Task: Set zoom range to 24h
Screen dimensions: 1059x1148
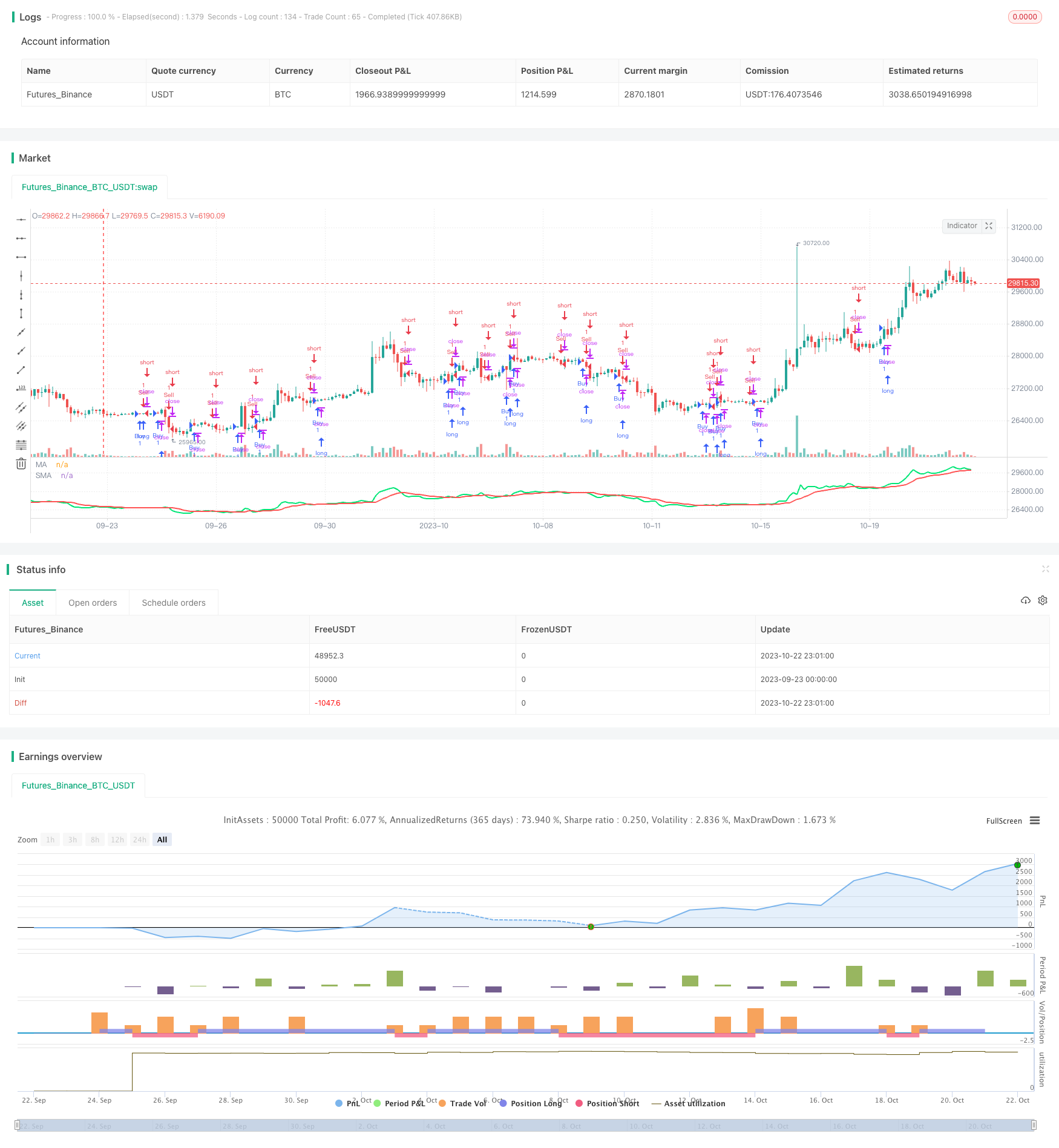Action: (x=140, y=839)
